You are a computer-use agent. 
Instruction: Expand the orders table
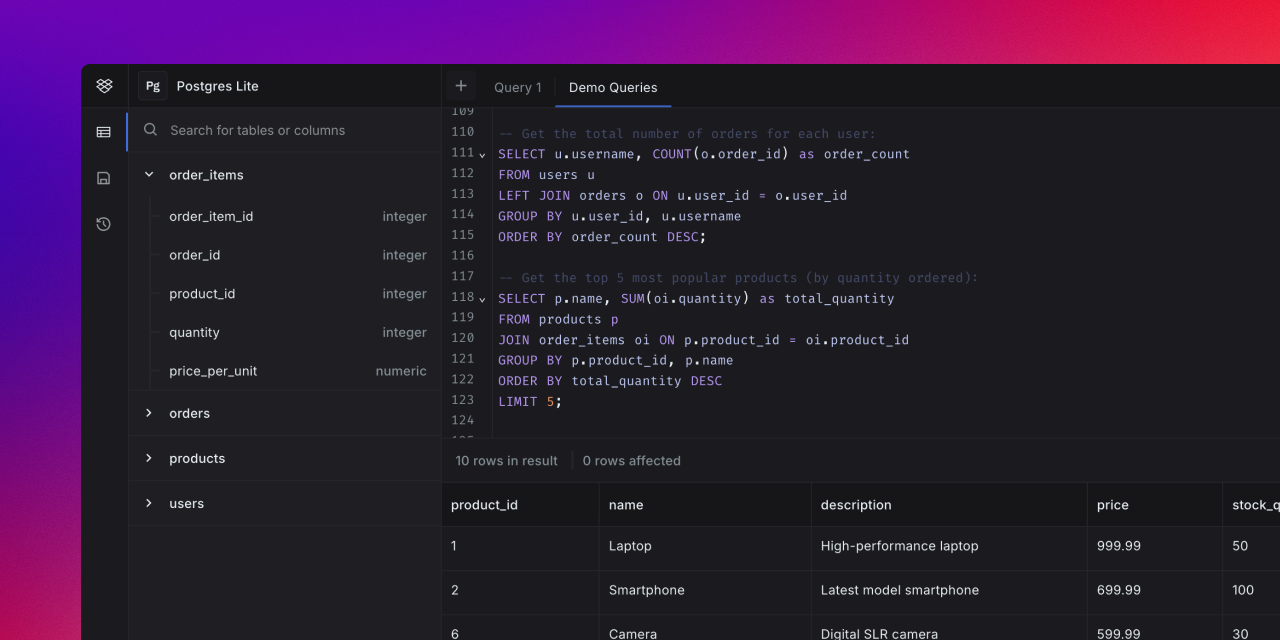149,413
